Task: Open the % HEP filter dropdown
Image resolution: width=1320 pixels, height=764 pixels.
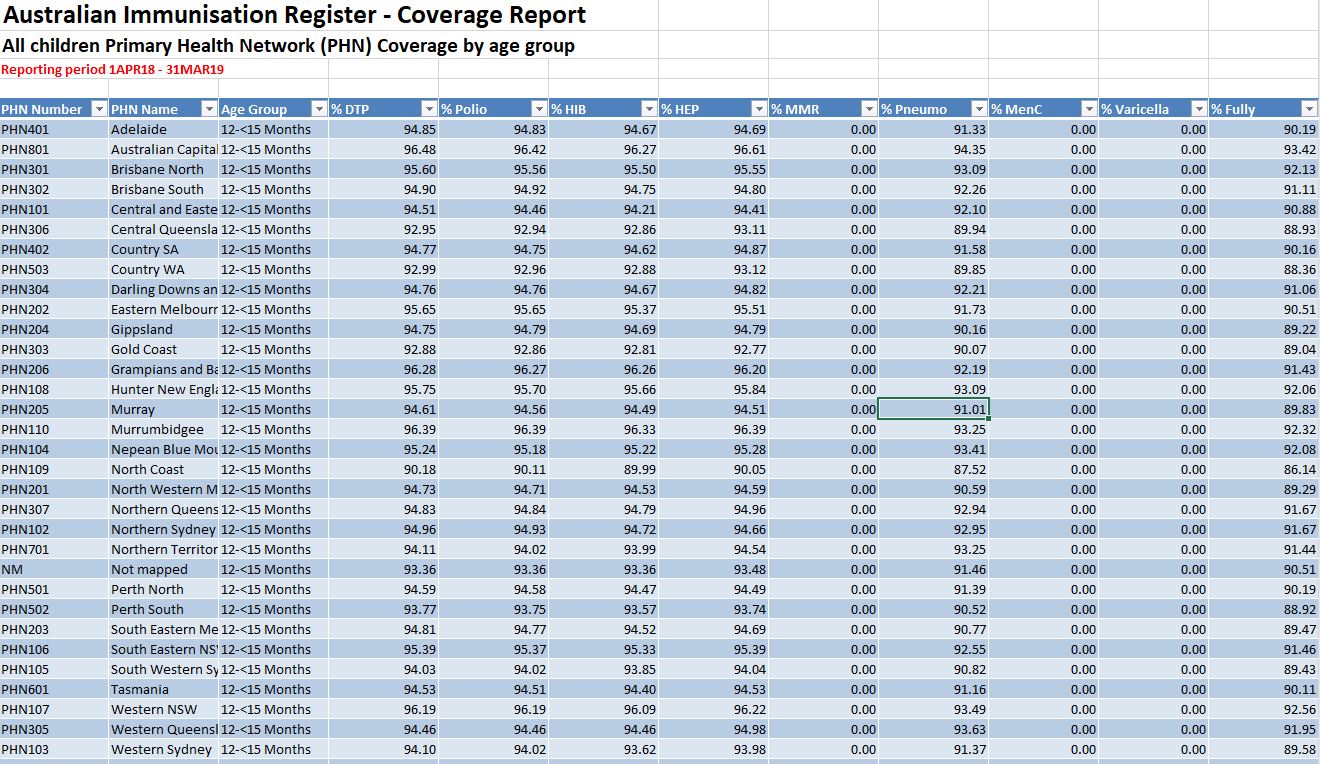Action: click(758, 109)
